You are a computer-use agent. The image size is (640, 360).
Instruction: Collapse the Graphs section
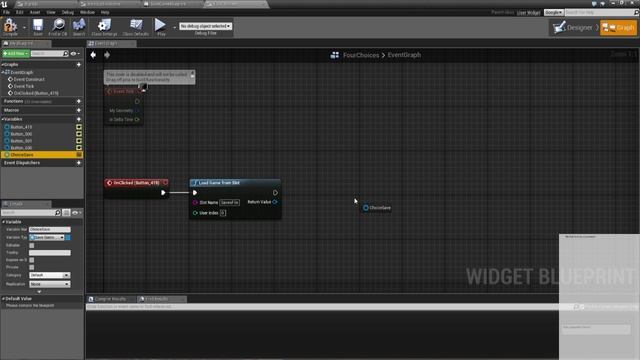pyautogui.click(x=3, y=64)
